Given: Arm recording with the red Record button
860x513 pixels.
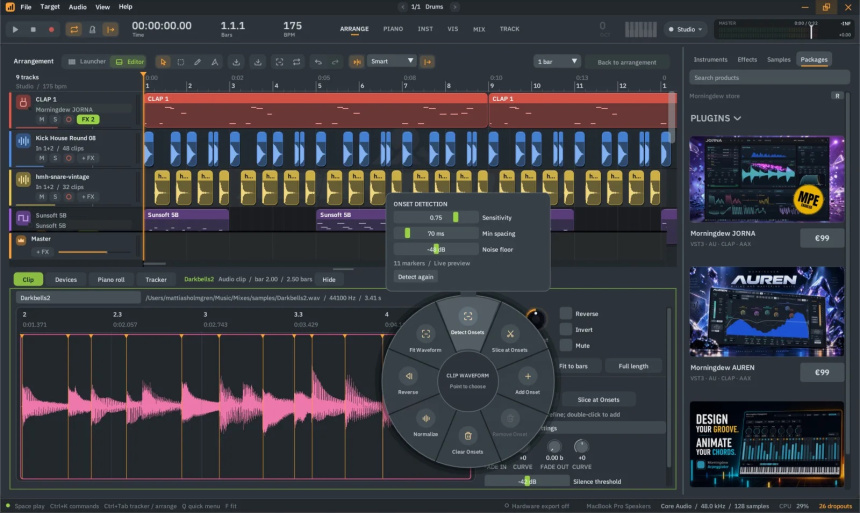Looking at the screenshot, I should 52,30.
